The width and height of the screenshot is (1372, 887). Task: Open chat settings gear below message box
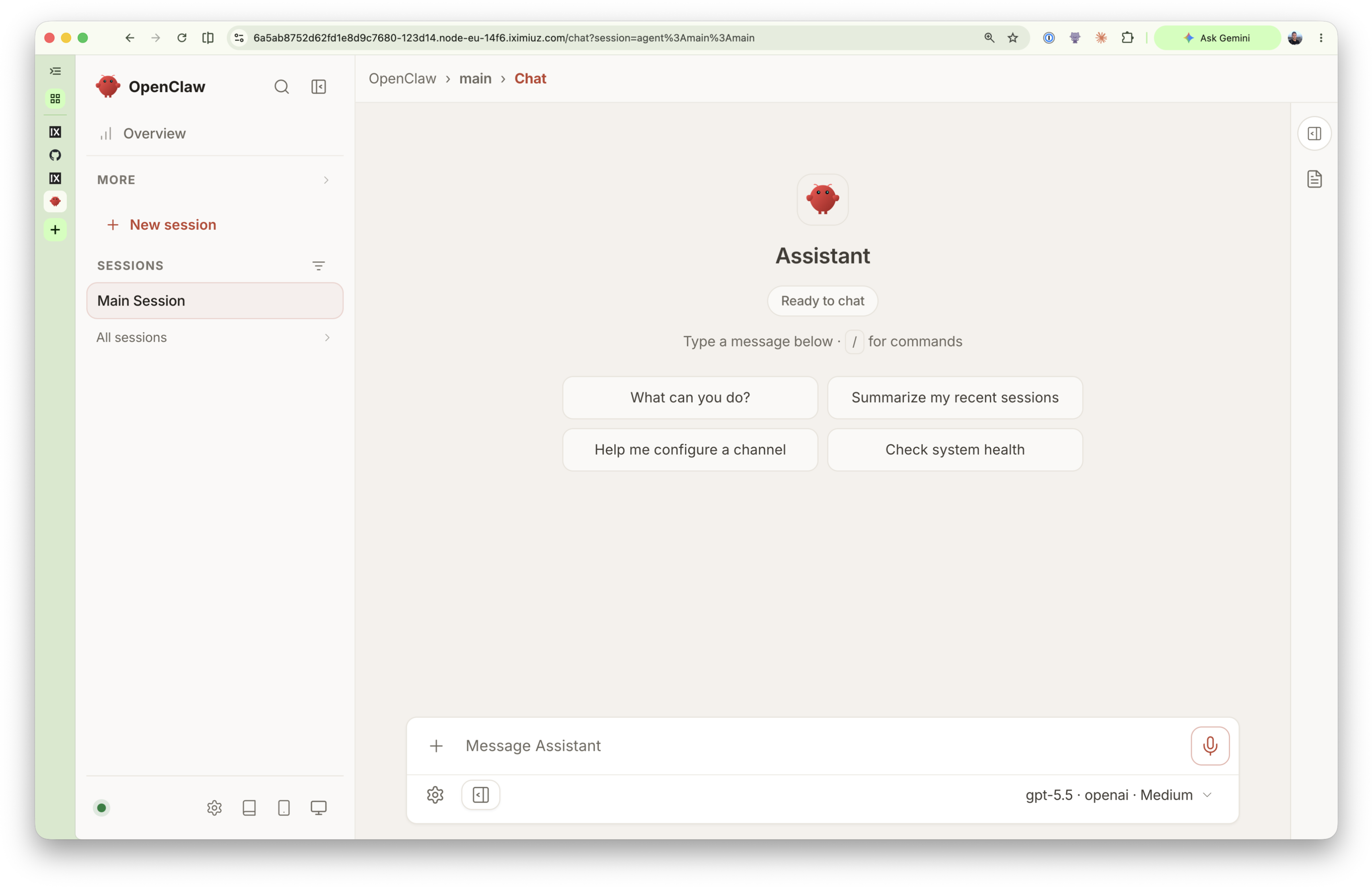tap(435, 795)
